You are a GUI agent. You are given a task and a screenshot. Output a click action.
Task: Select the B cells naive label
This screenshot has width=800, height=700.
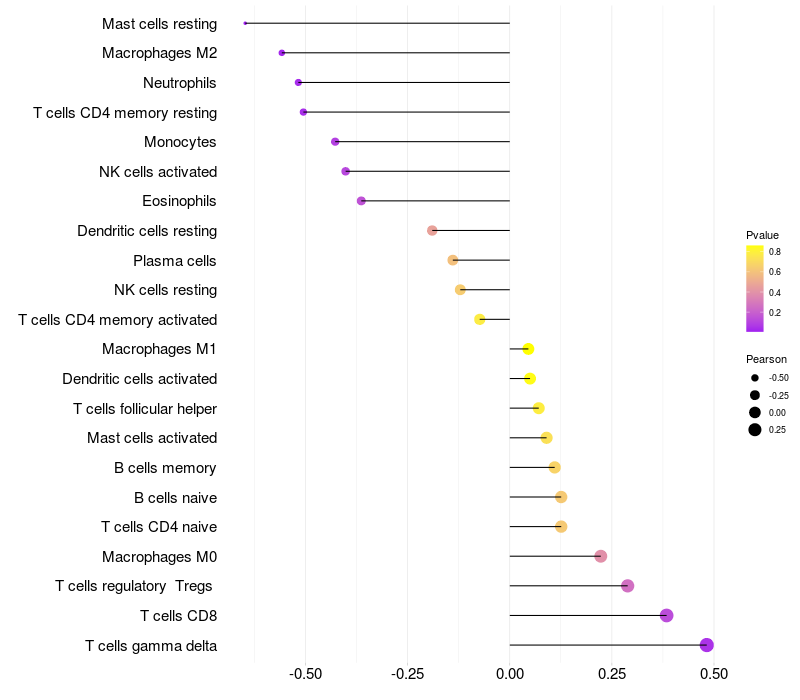176,497
